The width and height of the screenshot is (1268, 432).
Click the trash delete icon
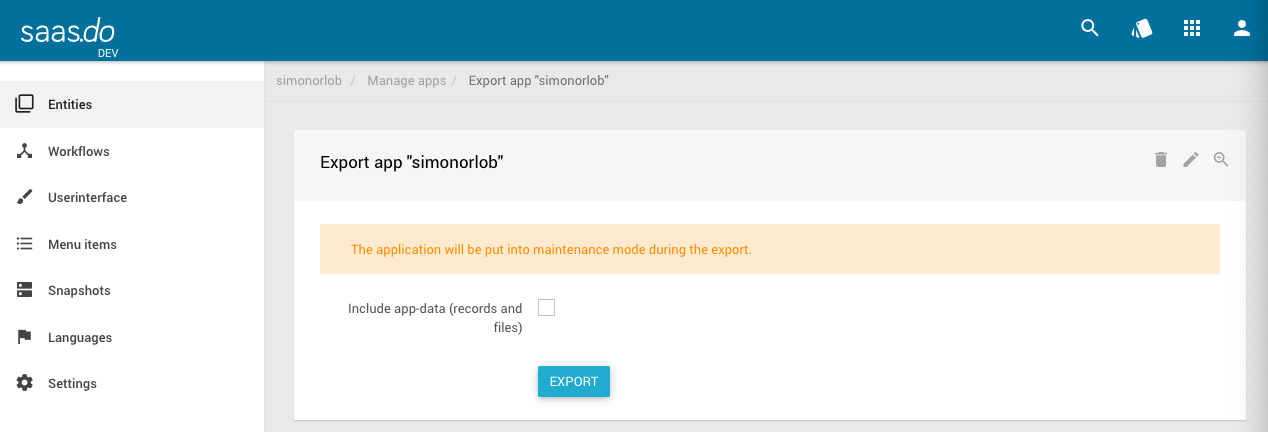(1161, 159)
